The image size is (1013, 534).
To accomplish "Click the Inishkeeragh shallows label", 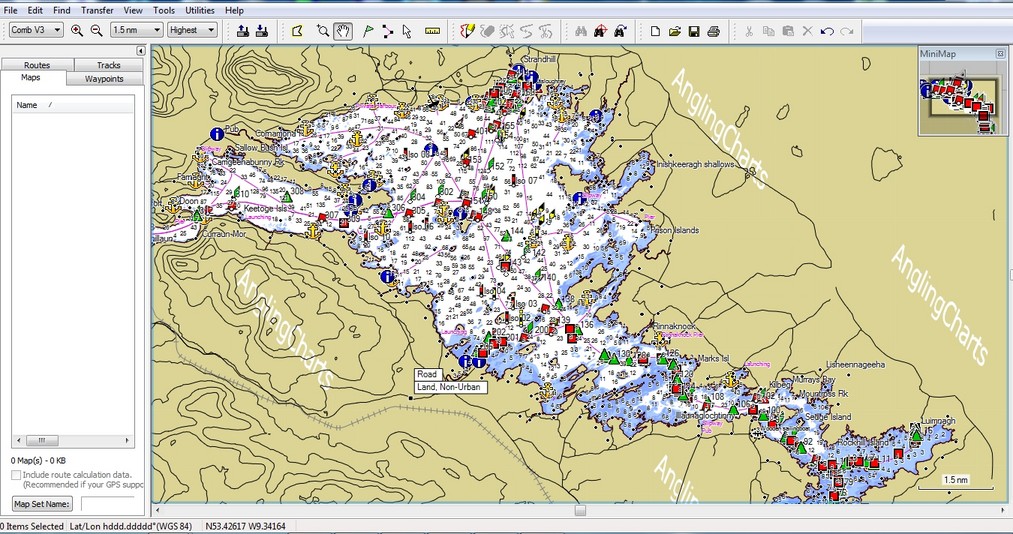I will [x=695, y=165].
